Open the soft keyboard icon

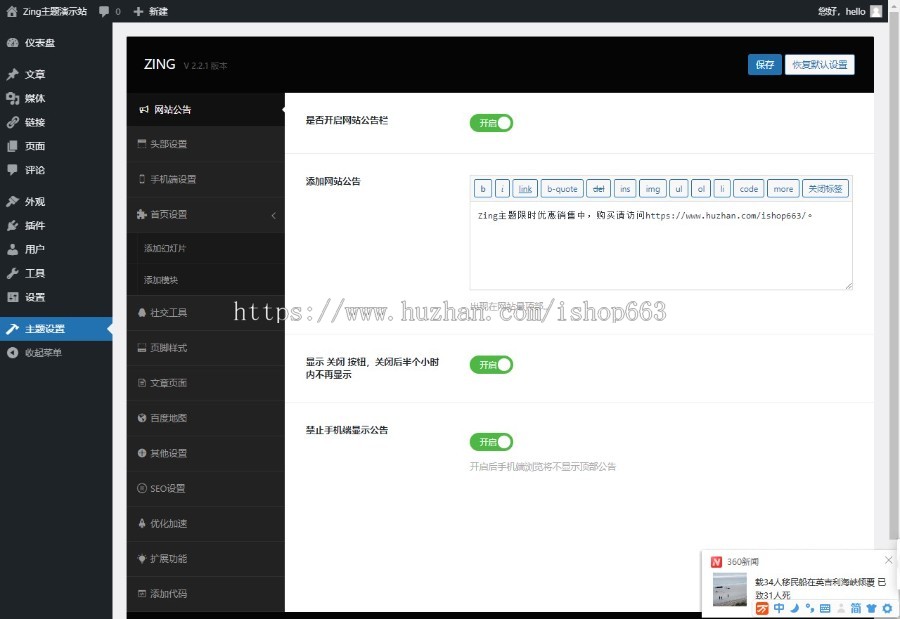click(x=825, y=608)
